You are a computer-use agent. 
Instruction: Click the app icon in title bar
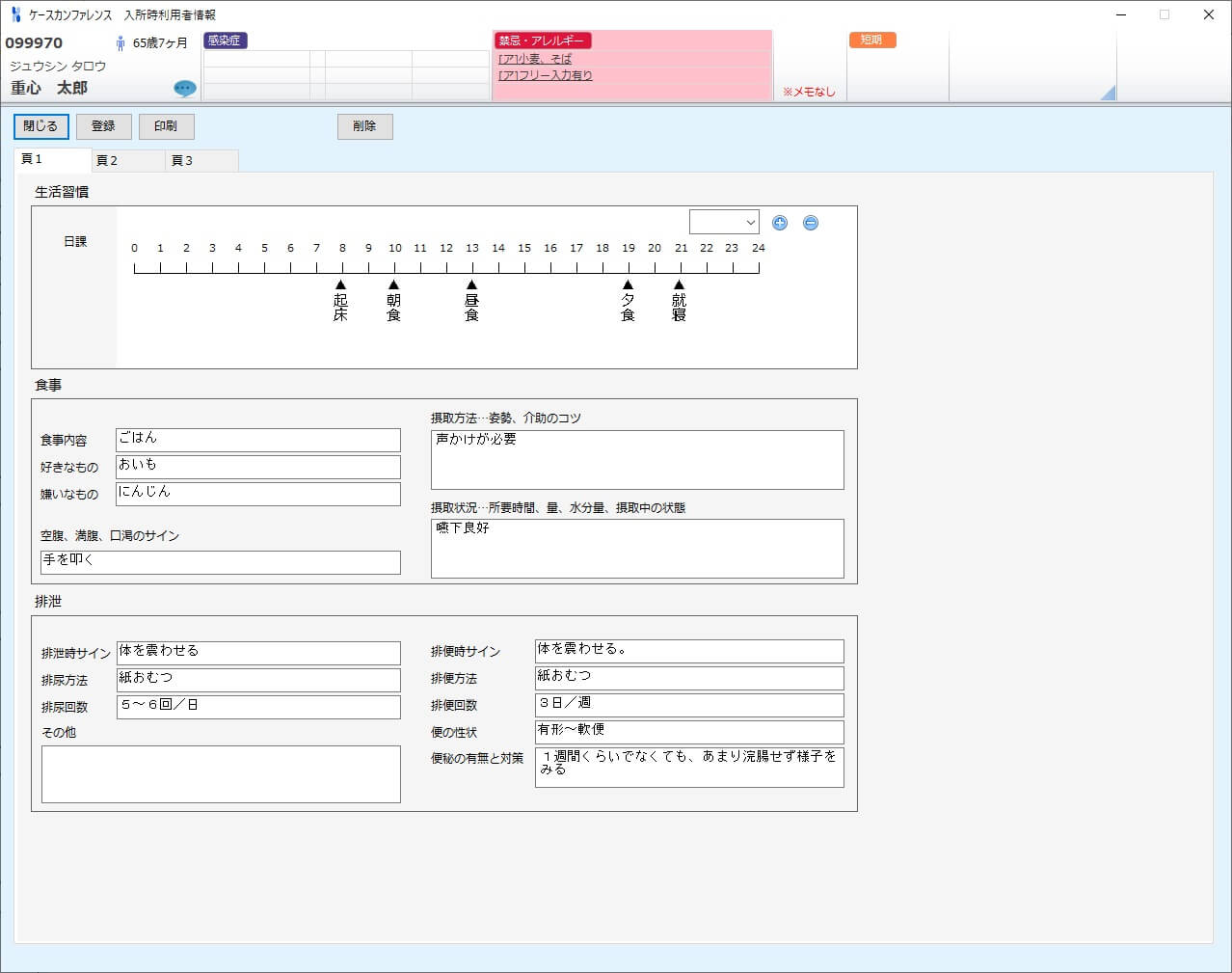click(x=15, y=14)
